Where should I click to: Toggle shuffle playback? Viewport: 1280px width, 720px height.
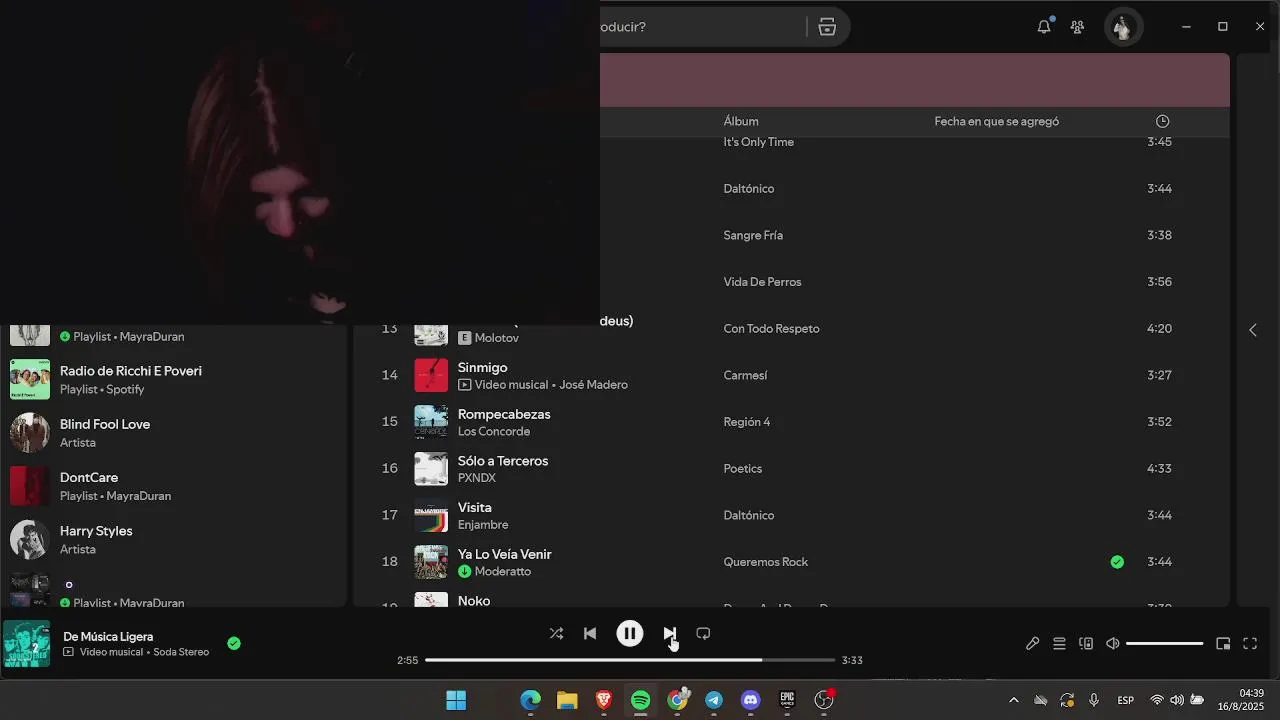click(x=556, y=633)
